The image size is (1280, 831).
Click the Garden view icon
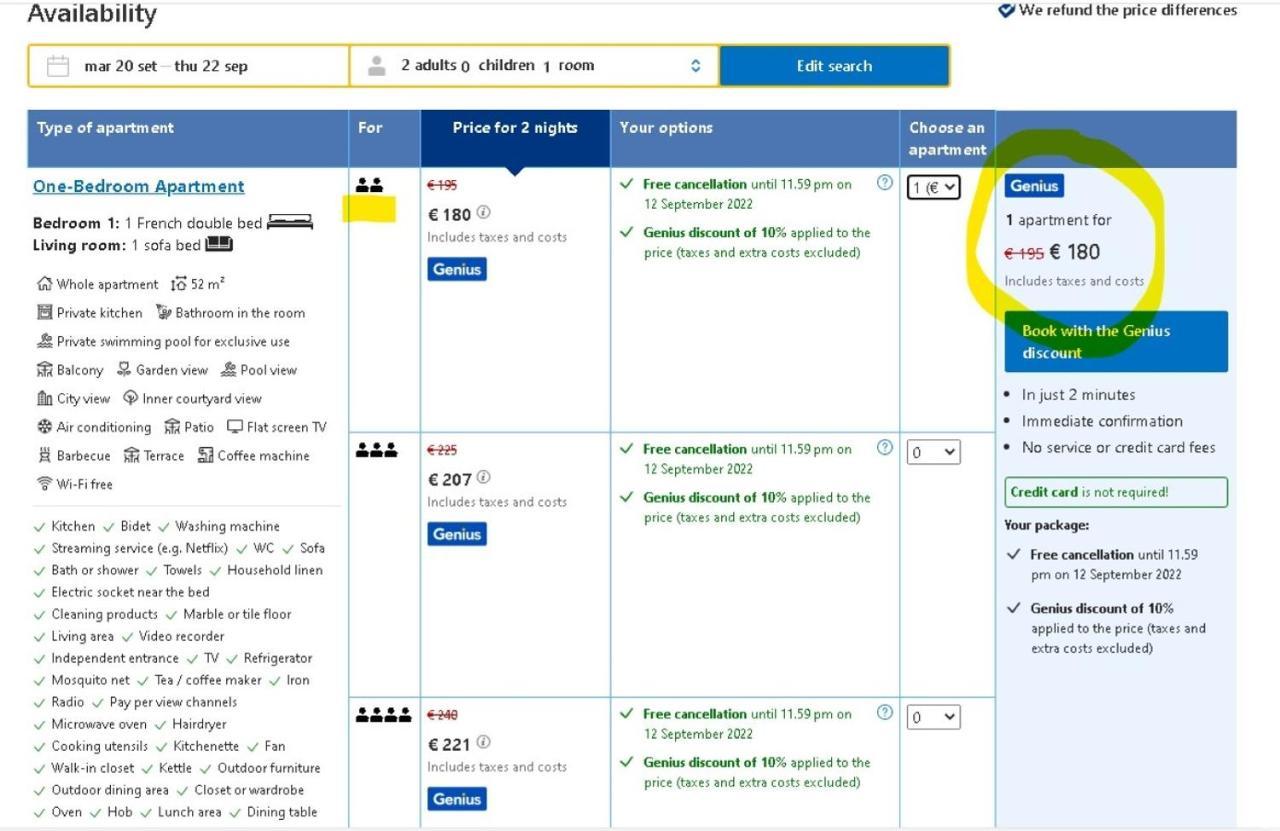point(124,369)
